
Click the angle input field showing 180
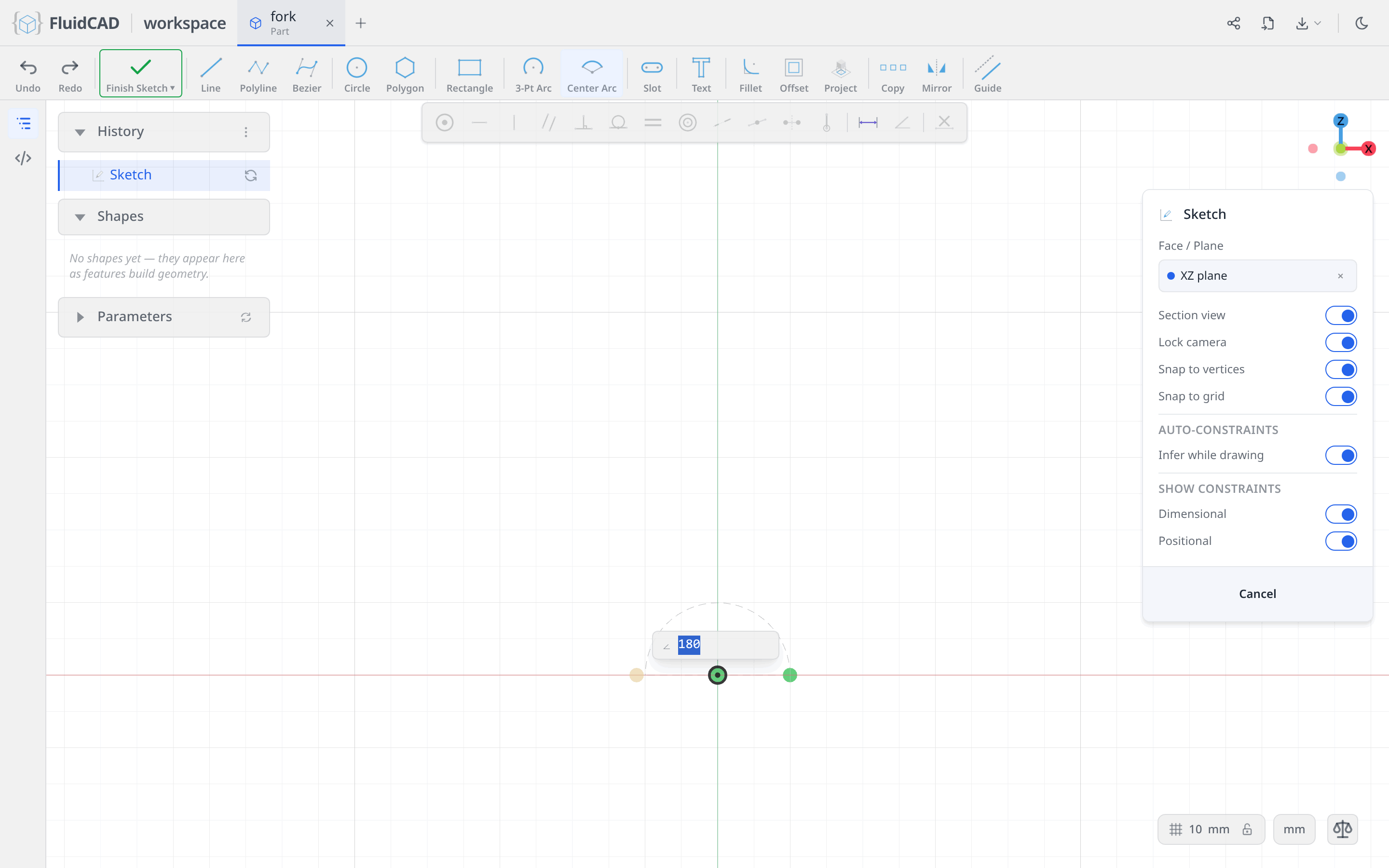tap(715, 645)
